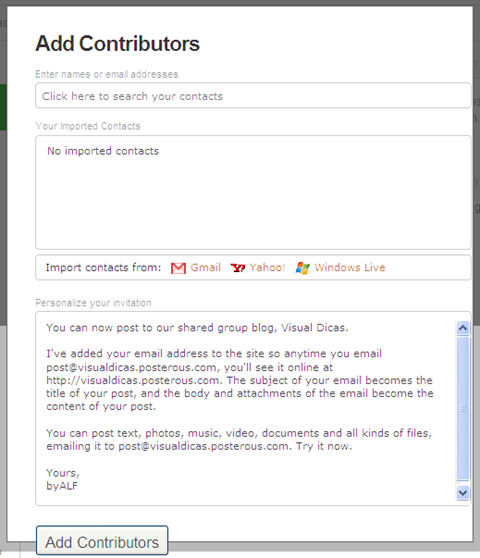480x558 pixels.
Task: Click the Add Contributors submit button
Action: click(x=102, y=542)
